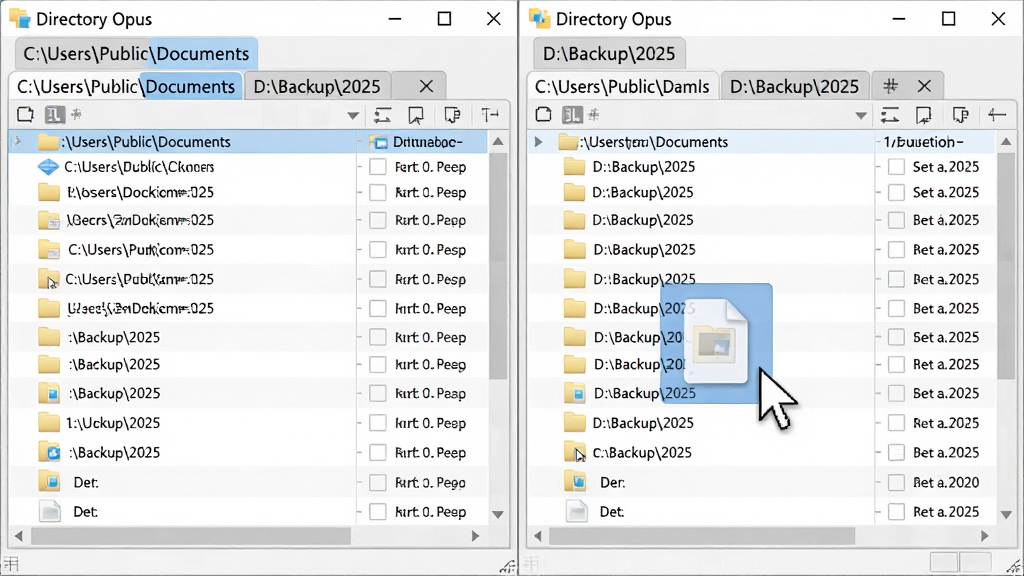
Task: Sort by the Dritunaboc- column header in left window
Action: (x=423, y=142)
